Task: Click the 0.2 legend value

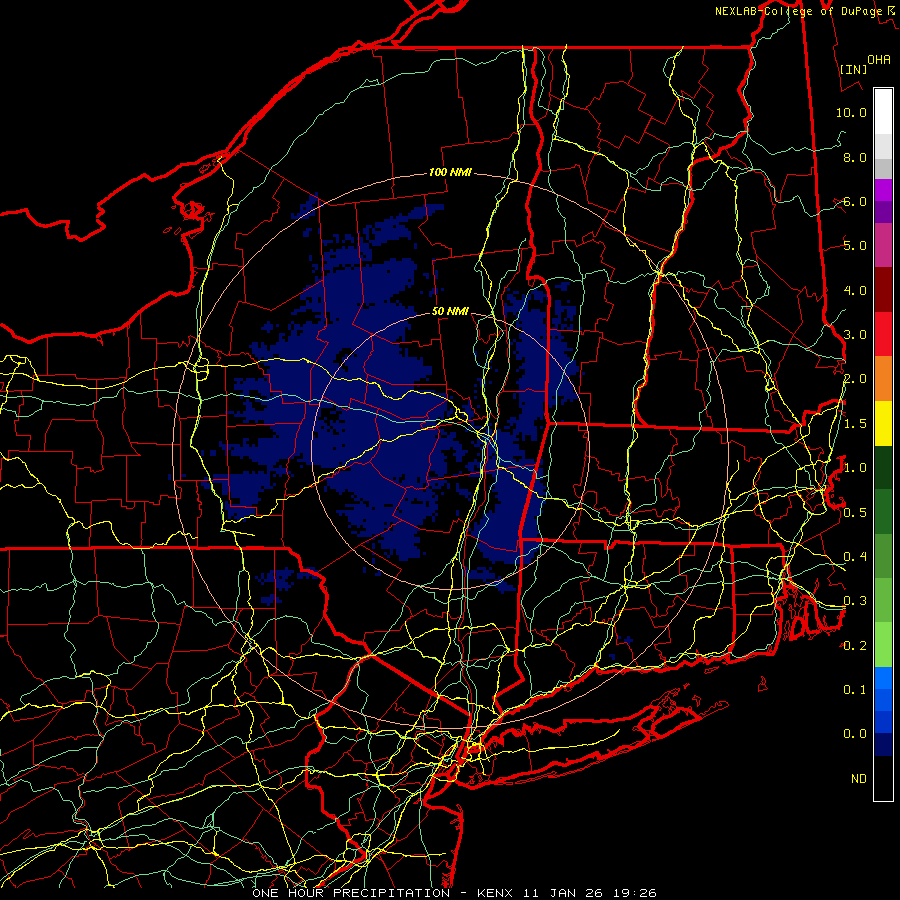Action: pos(855,645)
